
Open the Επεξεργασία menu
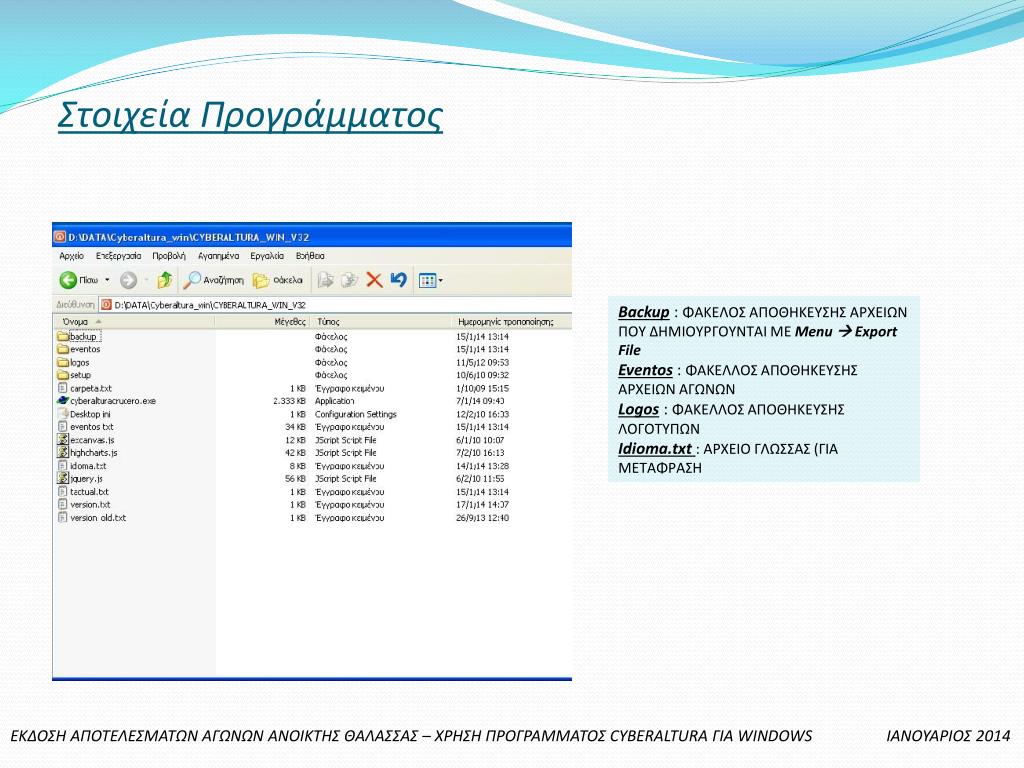coord(118,256)
